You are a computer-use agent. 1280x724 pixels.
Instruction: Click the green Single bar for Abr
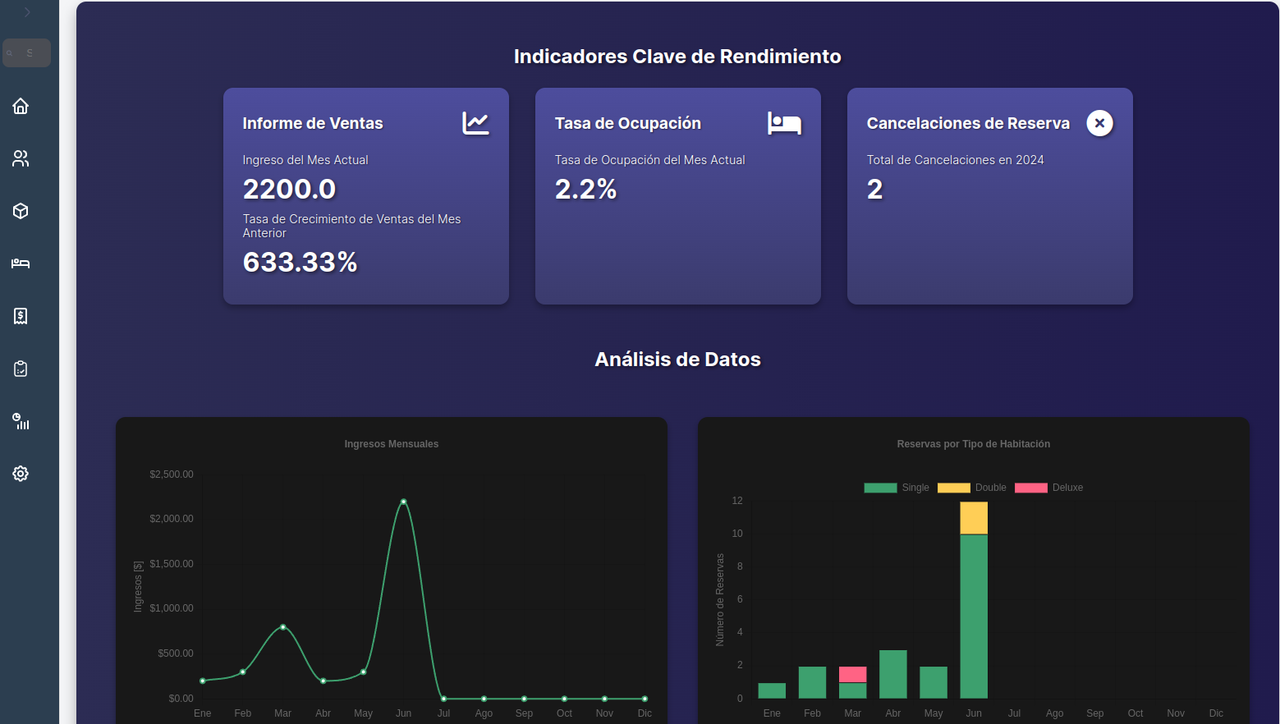(893, 674)
